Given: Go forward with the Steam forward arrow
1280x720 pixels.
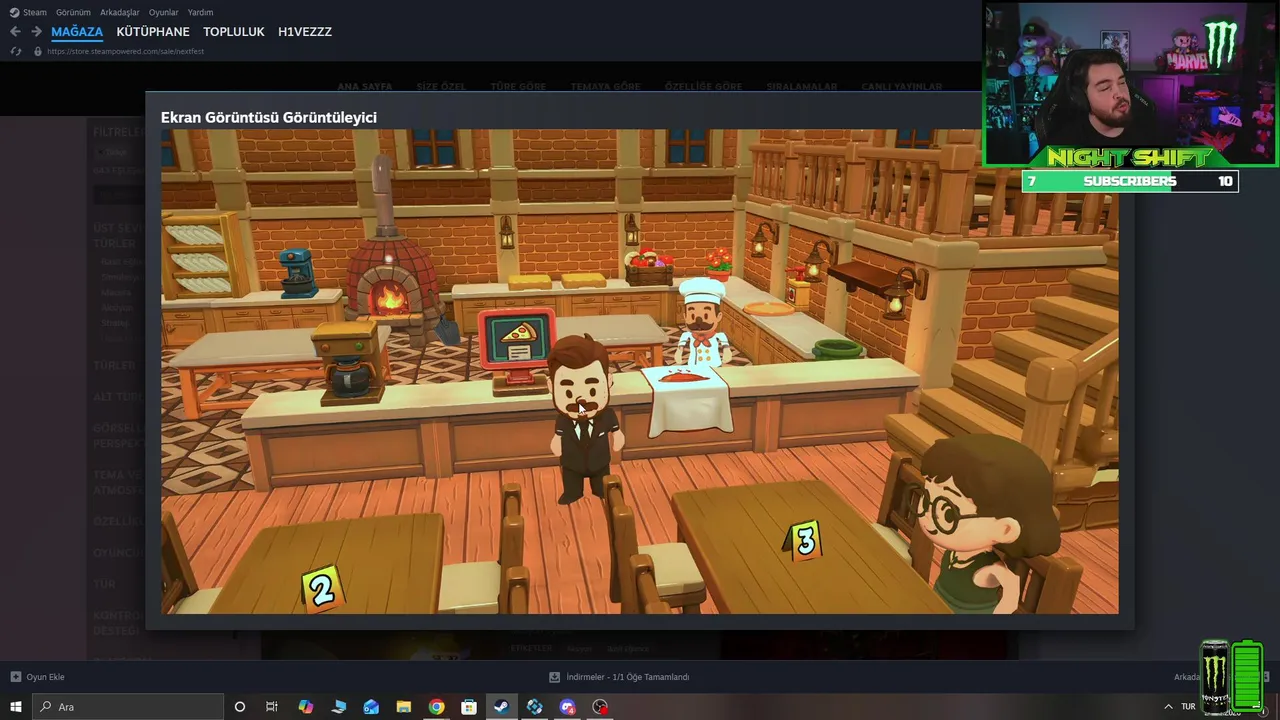Looking at the screenshot, I should tap(36, 32).
